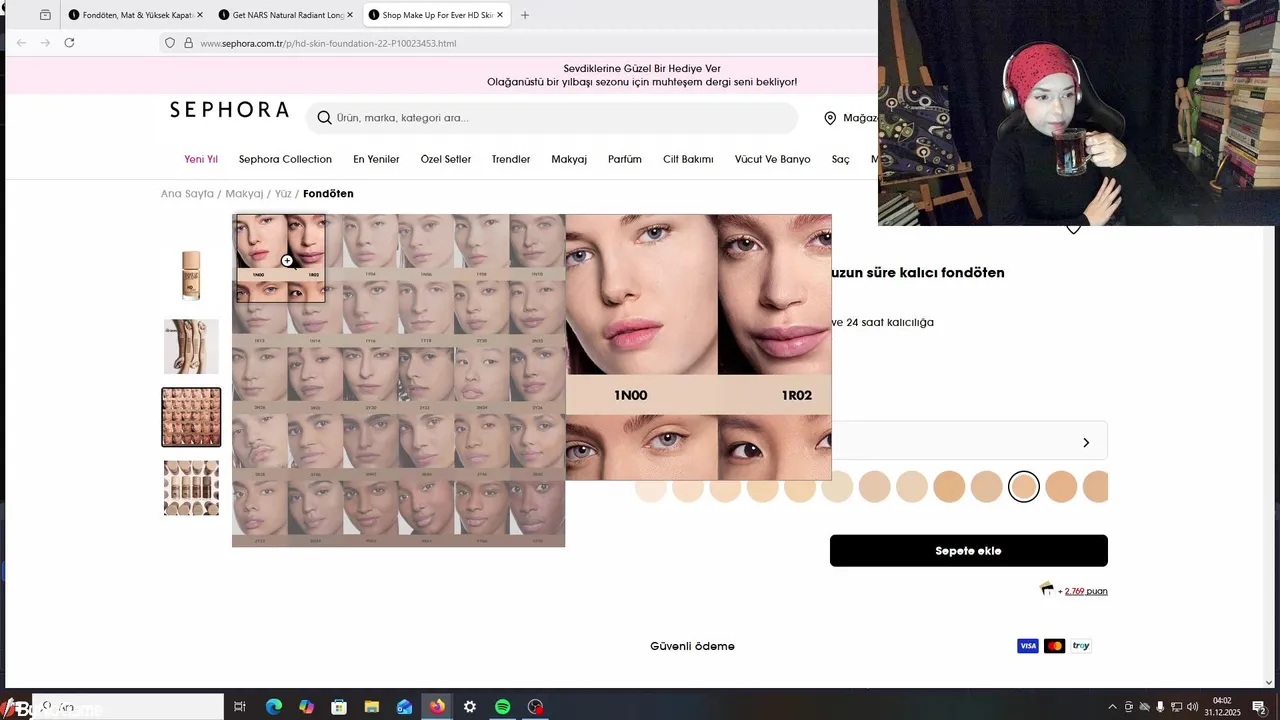Select the shade swatch chart thumbnail
Image resolution: width=1280 pixels, height=720 pixels.
click(x=191, y=488)
